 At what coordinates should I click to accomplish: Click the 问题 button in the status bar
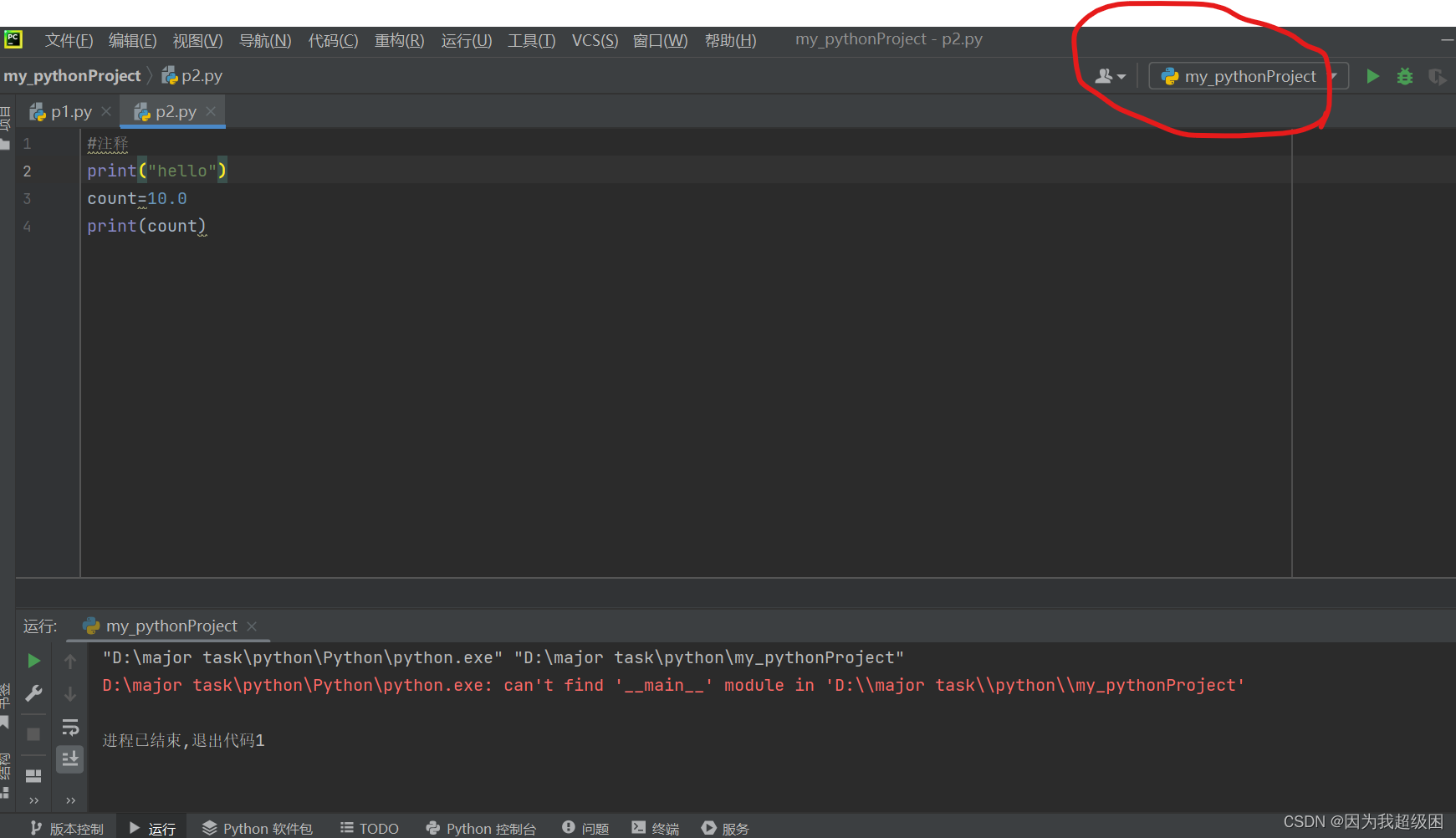pos(585,827)
